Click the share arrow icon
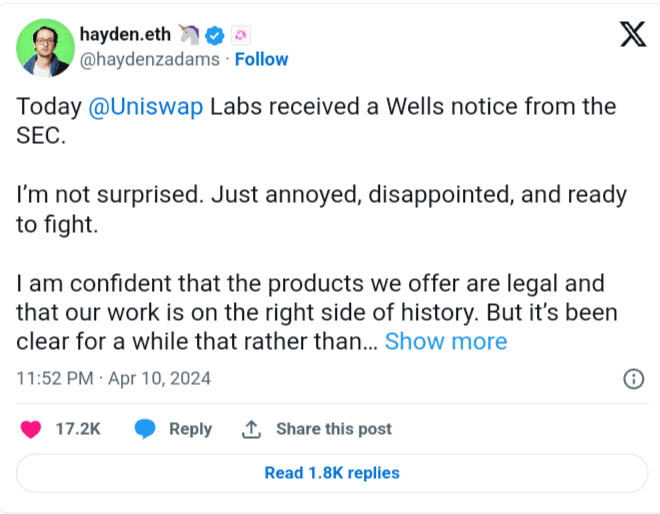660x514 pixels. pyautogui.click(x=251, y=429)
